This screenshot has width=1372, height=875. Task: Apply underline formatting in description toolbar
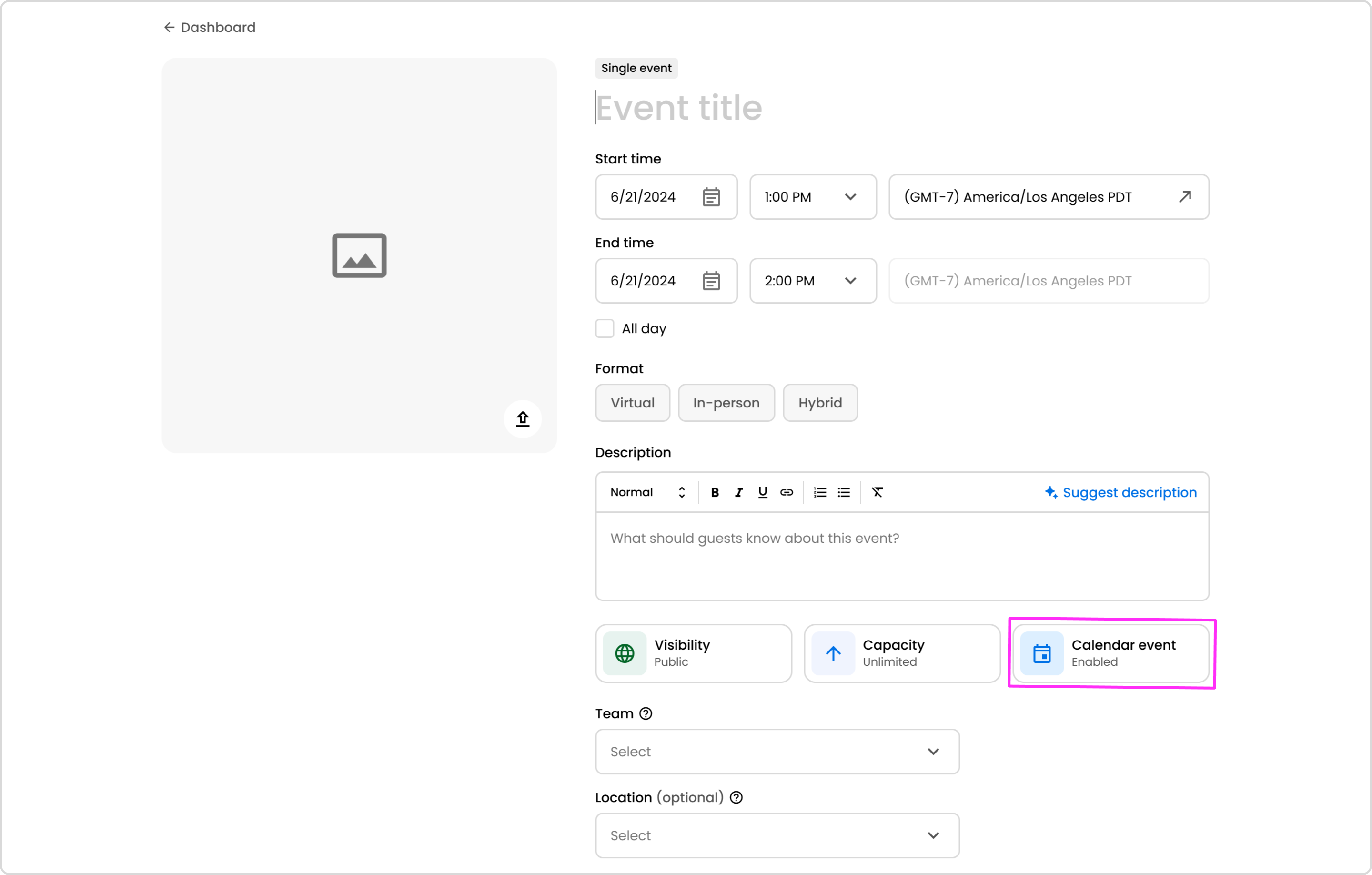[762, 492]
